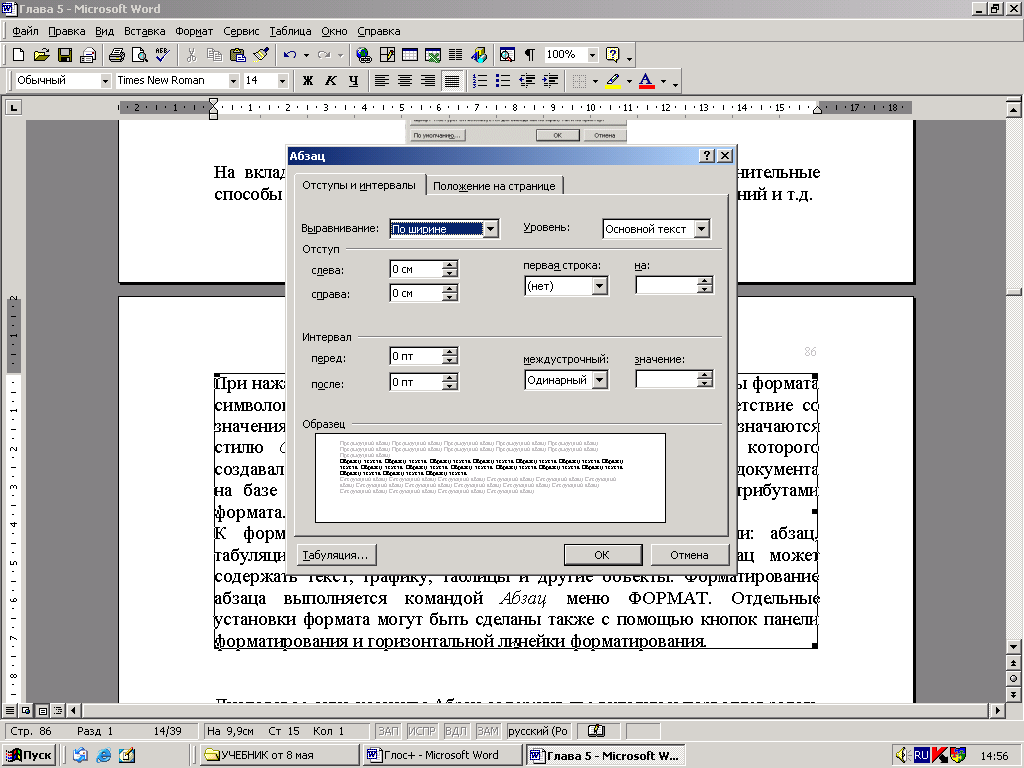Open the Columns toolbar button
The height and width of the screenshot is (768, 1024).
click(455, 55)
